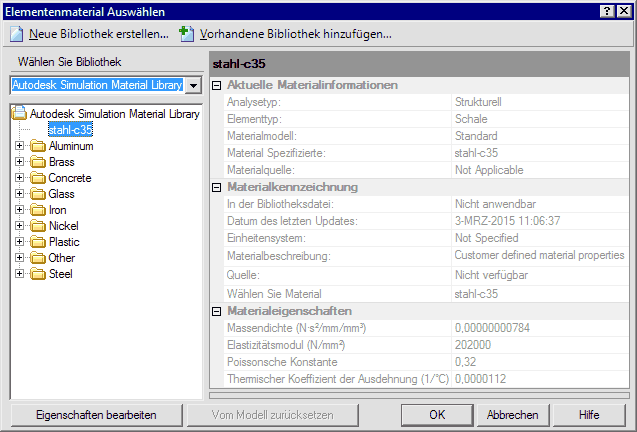The image size is (637, 432).
Task: Select the stahl-c35 material in tree
Action: point(70,130)
